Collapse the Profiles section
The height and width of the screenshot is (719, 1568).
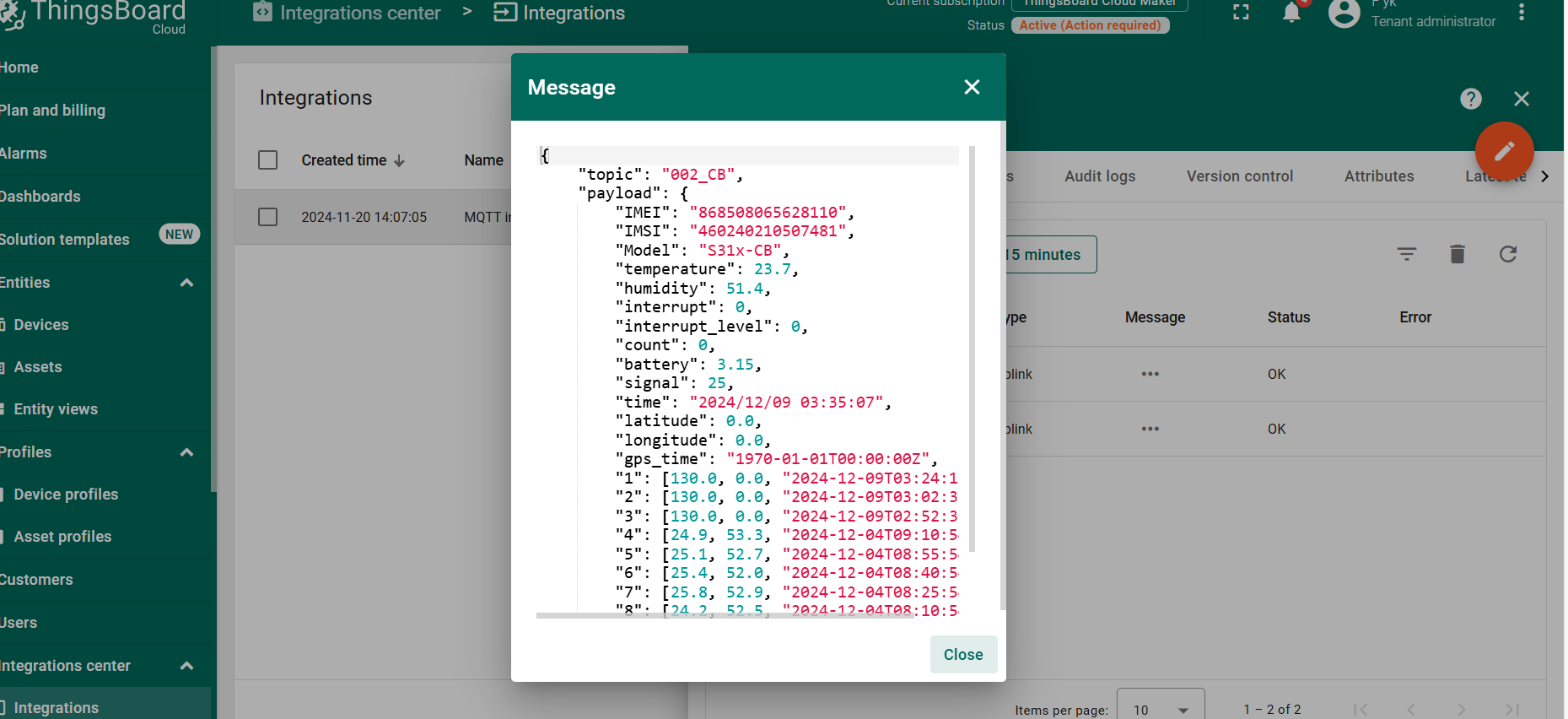tap(187, 452)
